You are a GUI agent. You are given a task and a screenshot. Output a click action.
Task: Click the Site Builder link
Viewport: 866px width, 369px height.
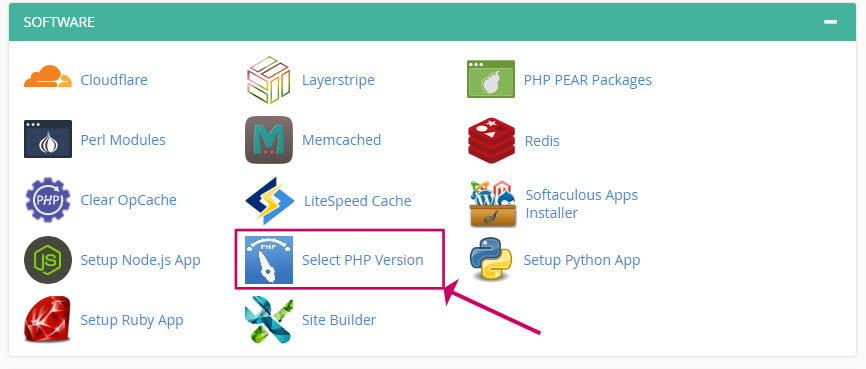click(x=339, y=320)
